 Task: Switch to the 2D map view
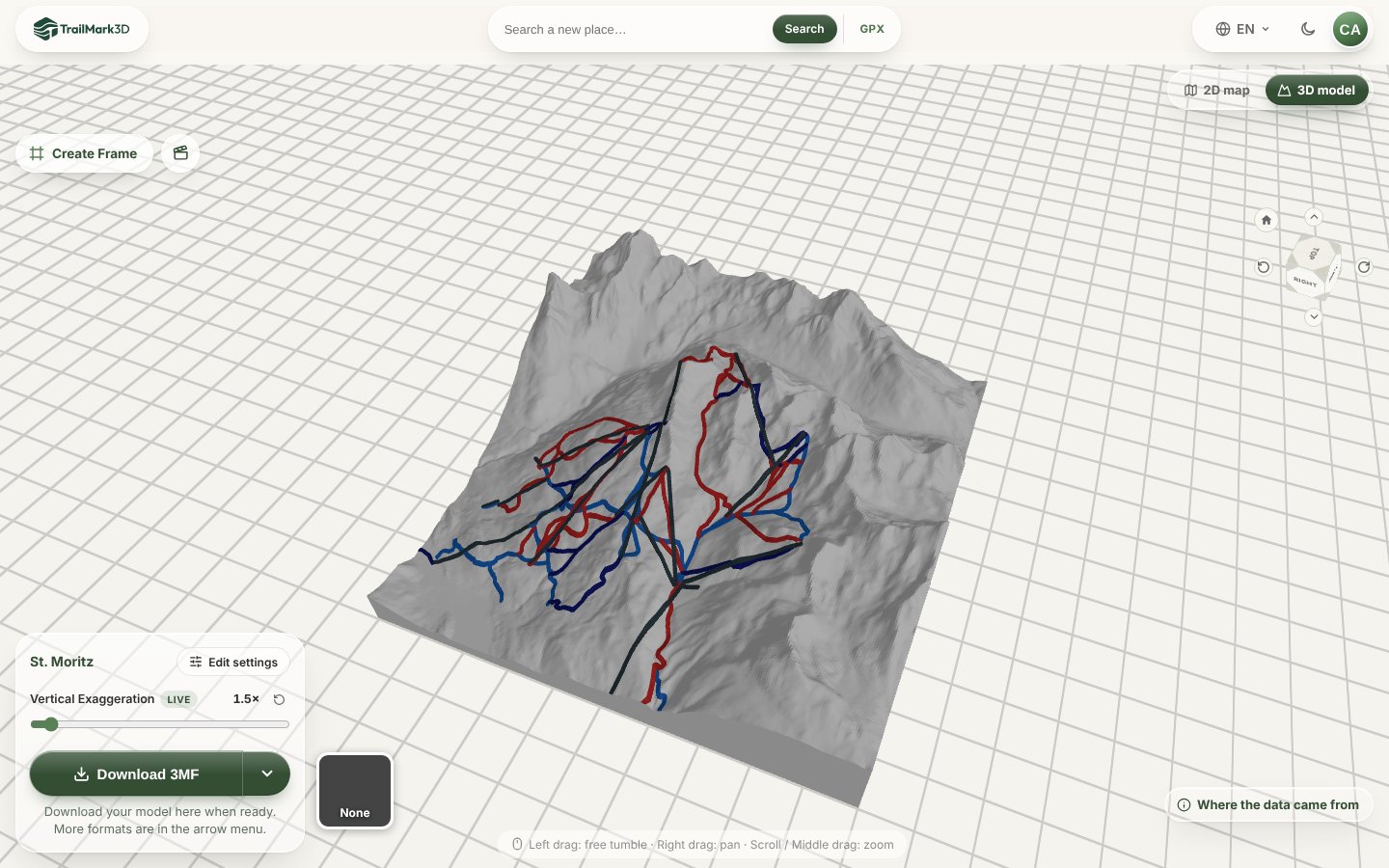point(1217,91)
